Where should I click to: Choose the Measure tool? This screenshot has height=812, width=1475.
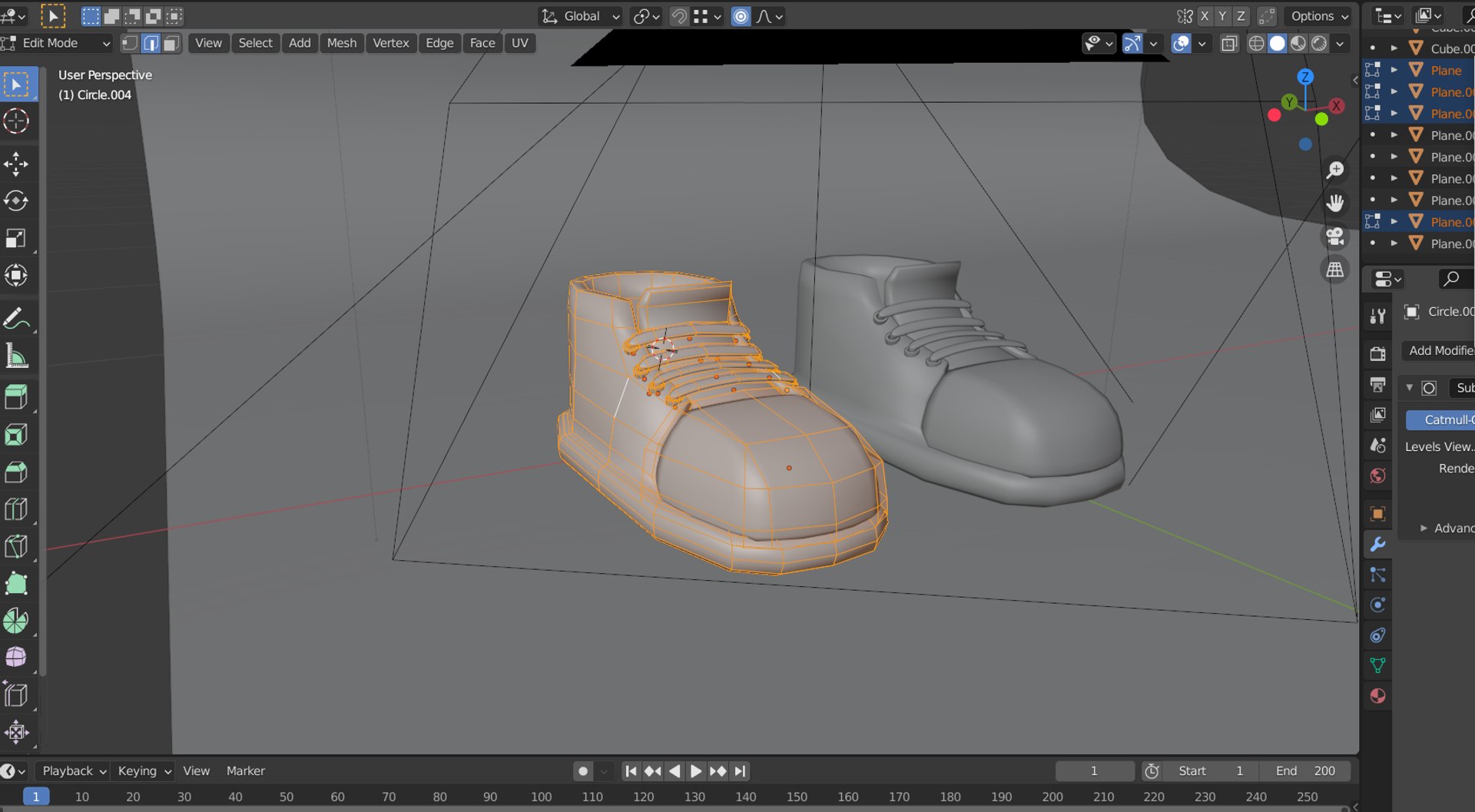[x=16, y=356]
